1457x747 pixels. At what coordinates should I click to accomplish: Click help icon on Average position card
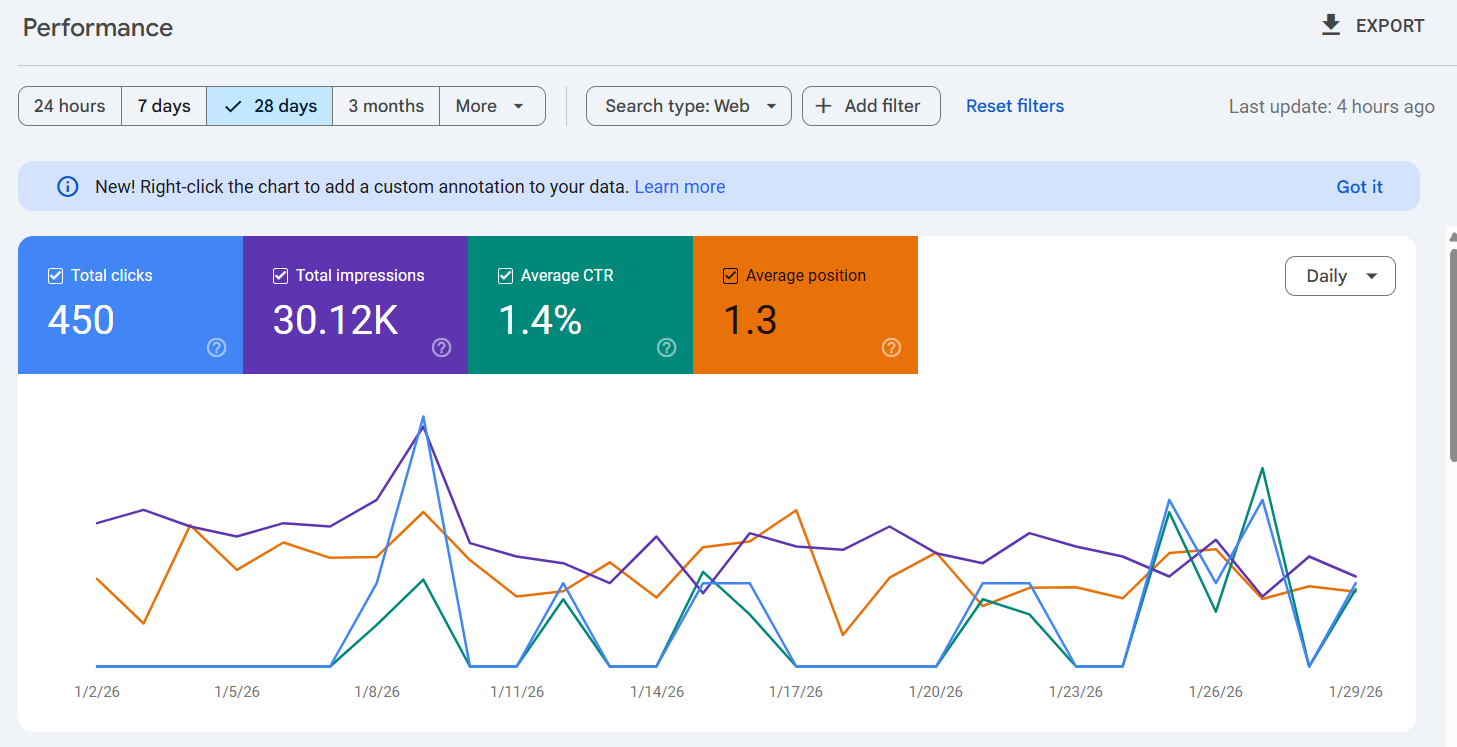(891, 348)
